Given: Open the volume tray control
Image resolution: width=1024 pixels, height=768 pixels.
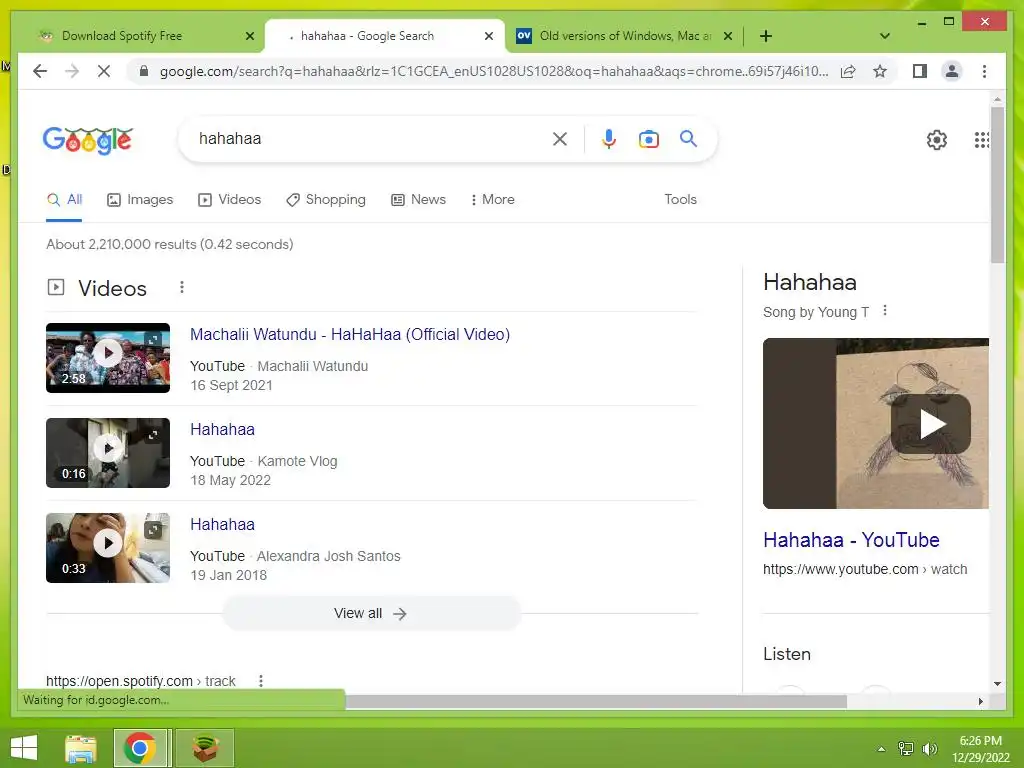Looking at the screenshot, I should pyautogui.click(x=930, y=749).
